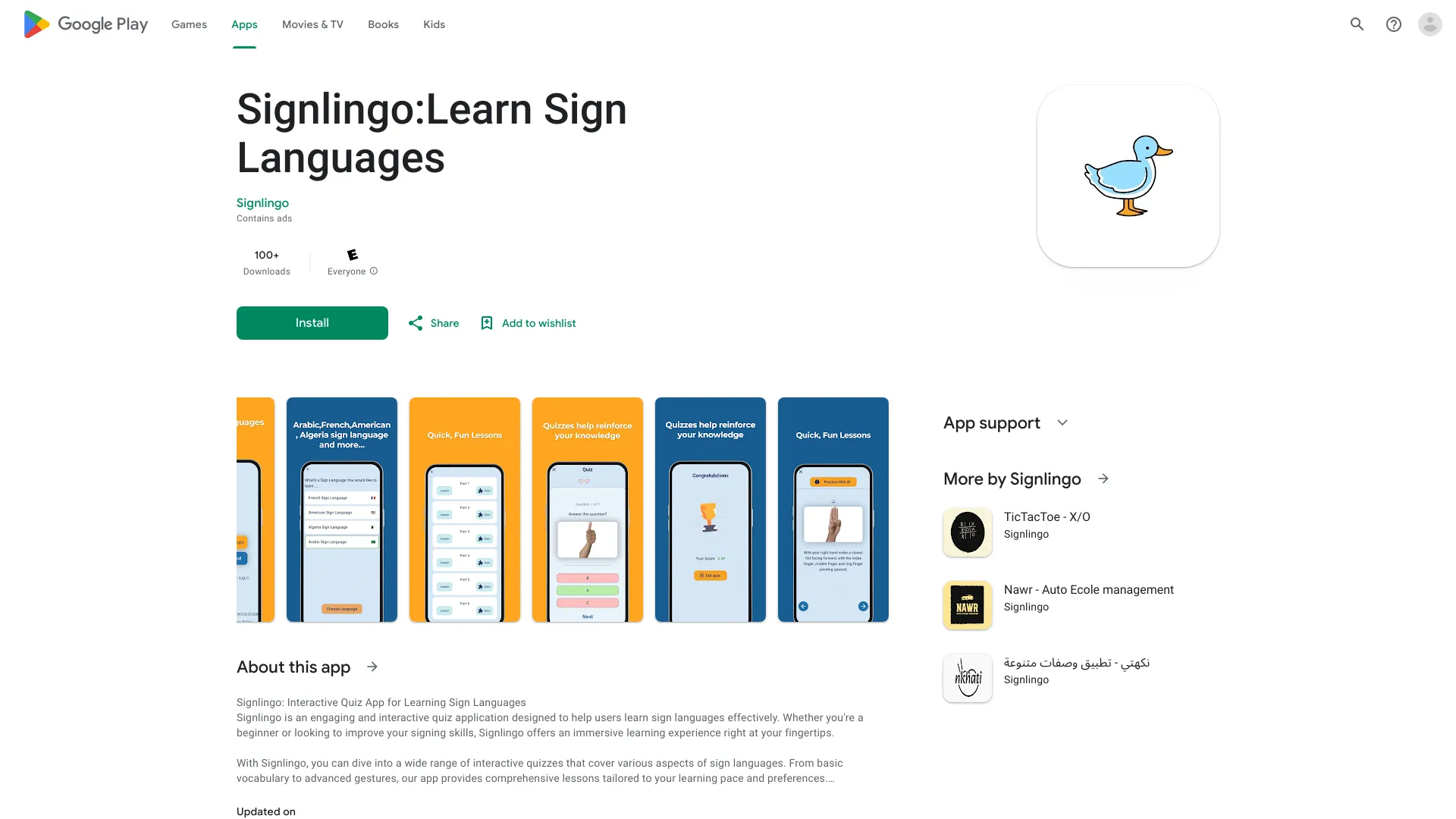This screenshot has height=819, width=1456.
Task: Select the Apps tab in navigation
Action: coord(244,24)
